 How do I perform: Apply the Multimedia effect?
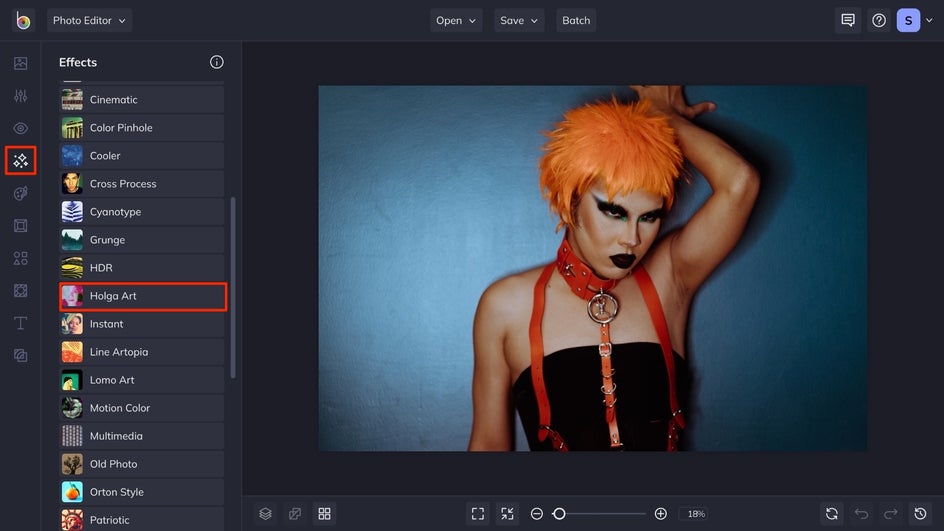(142, 436)
